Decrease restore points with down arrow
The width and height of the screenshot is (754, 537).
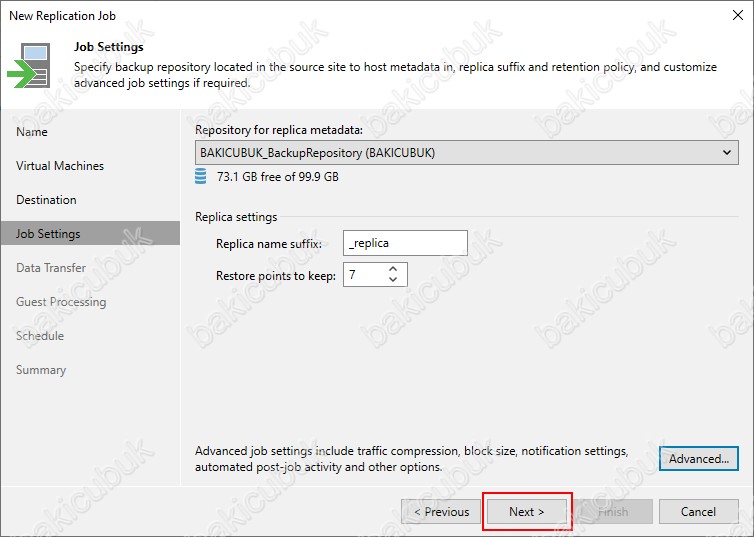[x=393, y=280]
